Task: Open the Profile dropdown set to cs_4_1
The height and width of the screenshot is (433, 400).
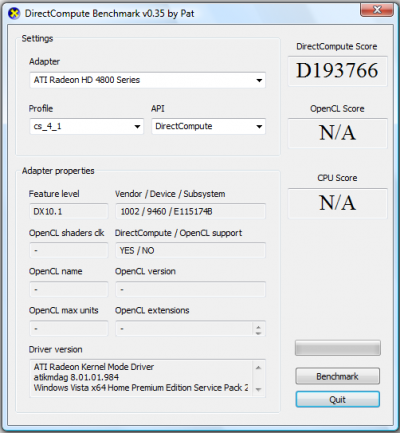Action: (x=86, y=126)
